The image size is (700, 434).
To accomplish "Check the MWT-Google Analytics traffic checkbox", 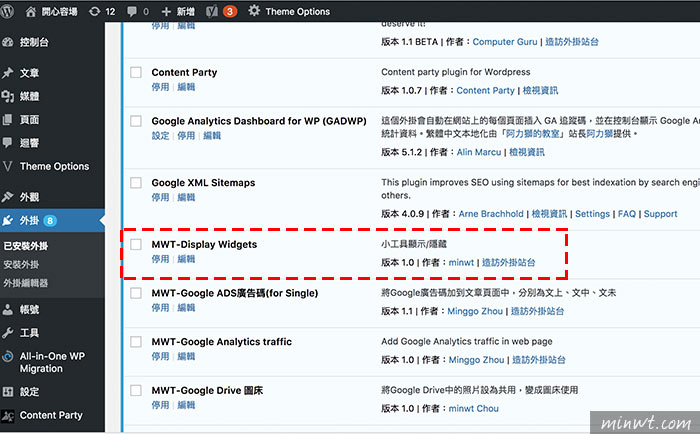I will 136,342.
